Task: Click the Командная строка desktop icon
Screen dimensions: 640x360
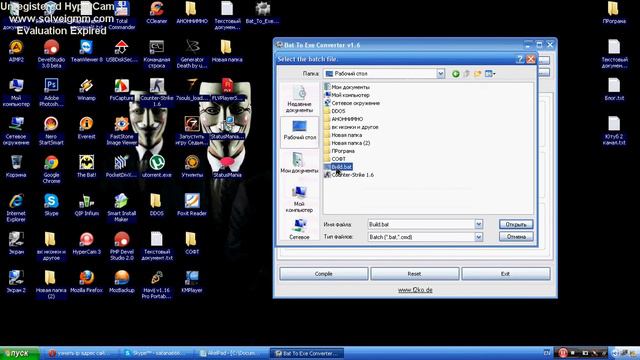Action: pos(157,54)
